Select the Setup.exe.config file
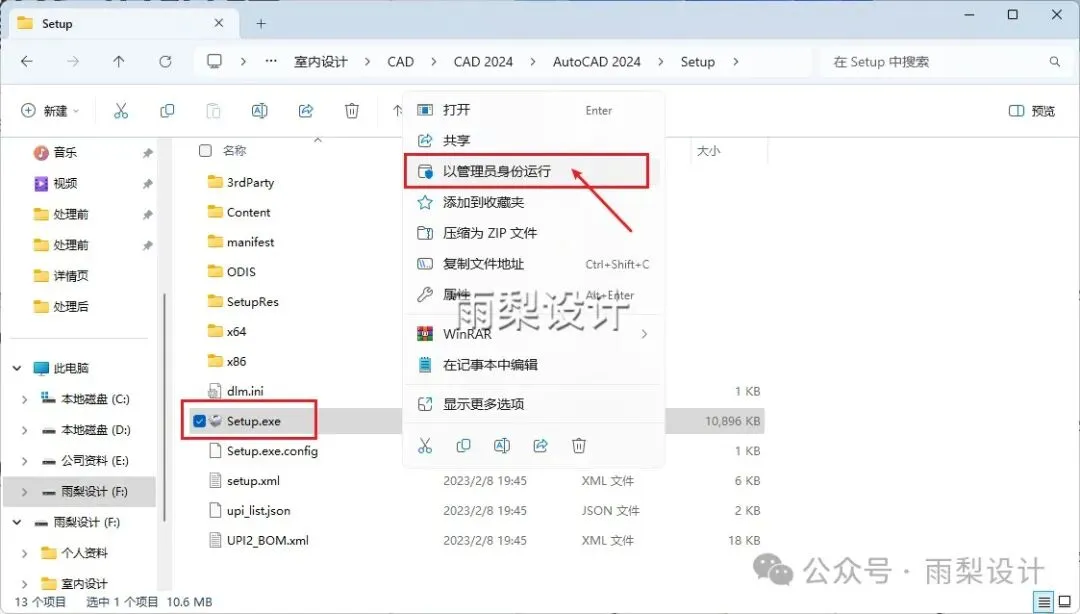Image resolution: width=1080 pixels, height=614 pixels. [x=262, y=451]
